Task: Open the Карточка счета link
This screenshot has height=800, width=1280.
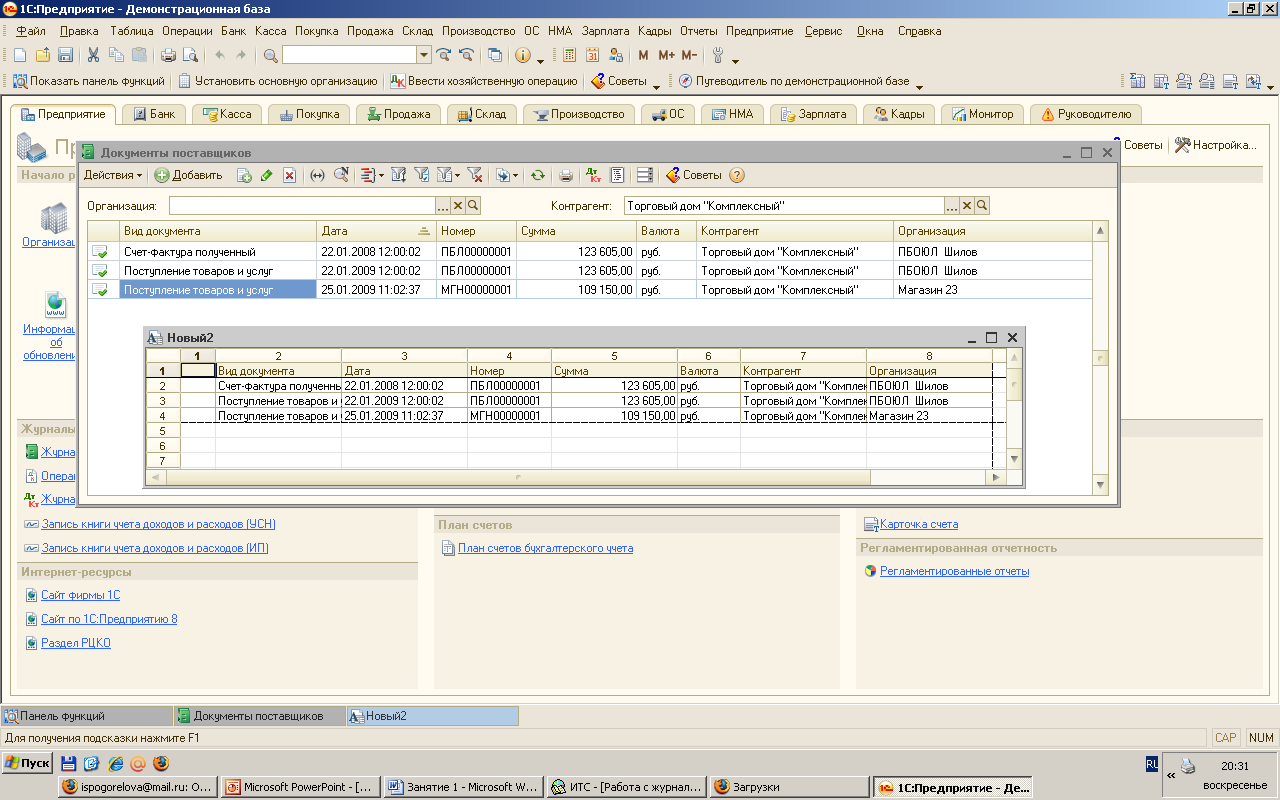Action: pyautogui.click(x=918, y=524)
